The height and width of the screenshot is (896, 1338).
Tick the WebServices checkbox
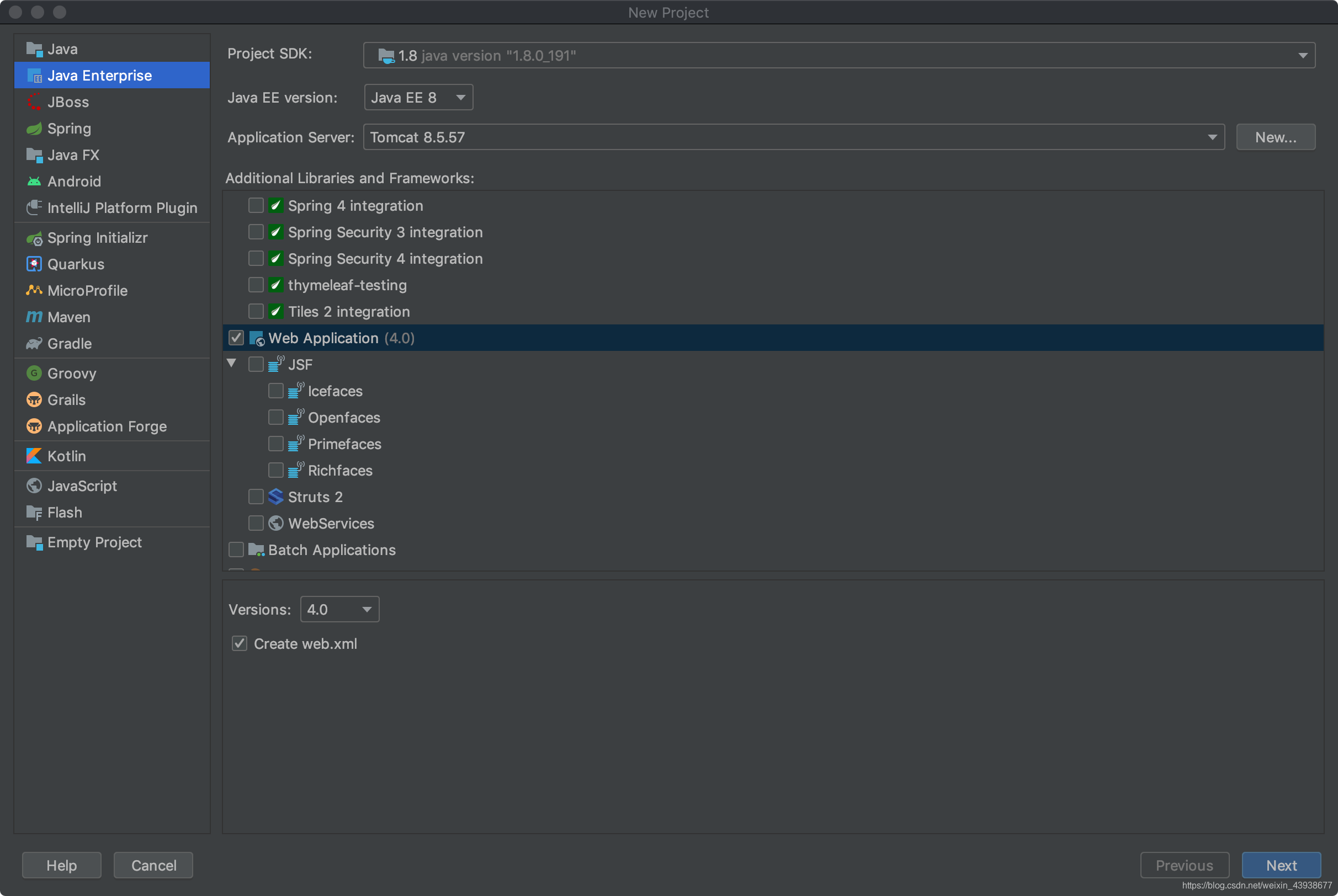(256, 524)
